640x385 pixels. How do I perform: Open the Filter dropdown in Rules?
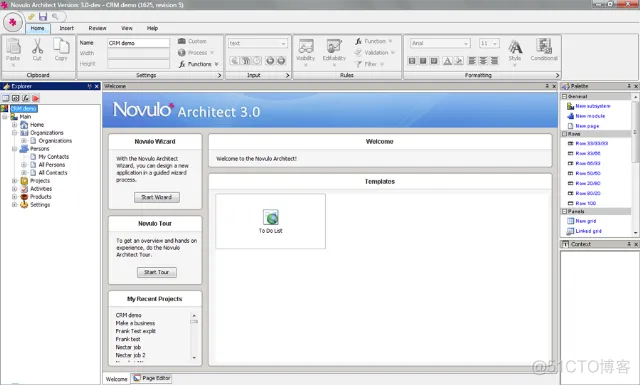pos(369,64)
